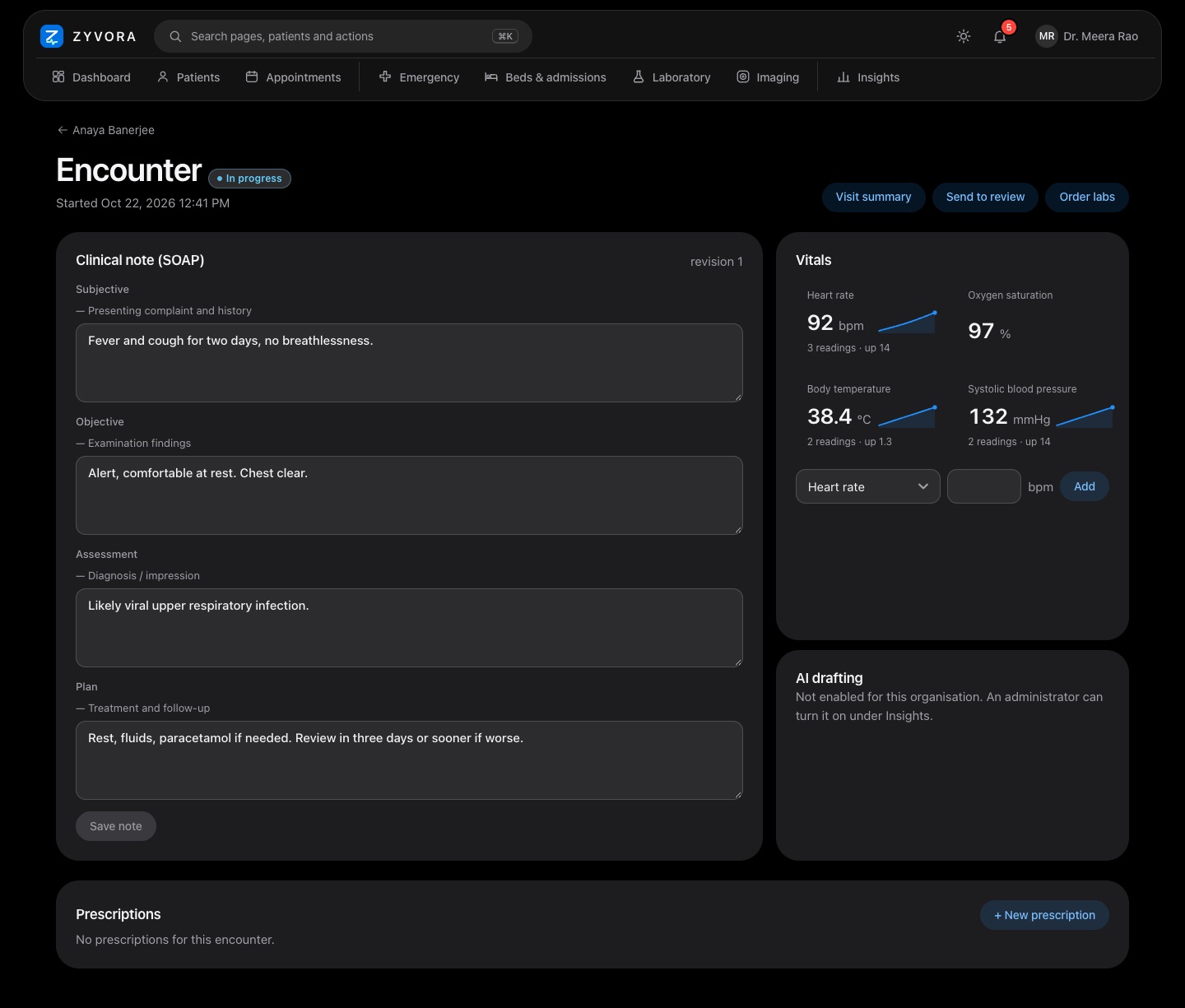Open notifications bell with 5 badge
The width and height of the screenshot is (1185, 1008).
coord(1000,36)
